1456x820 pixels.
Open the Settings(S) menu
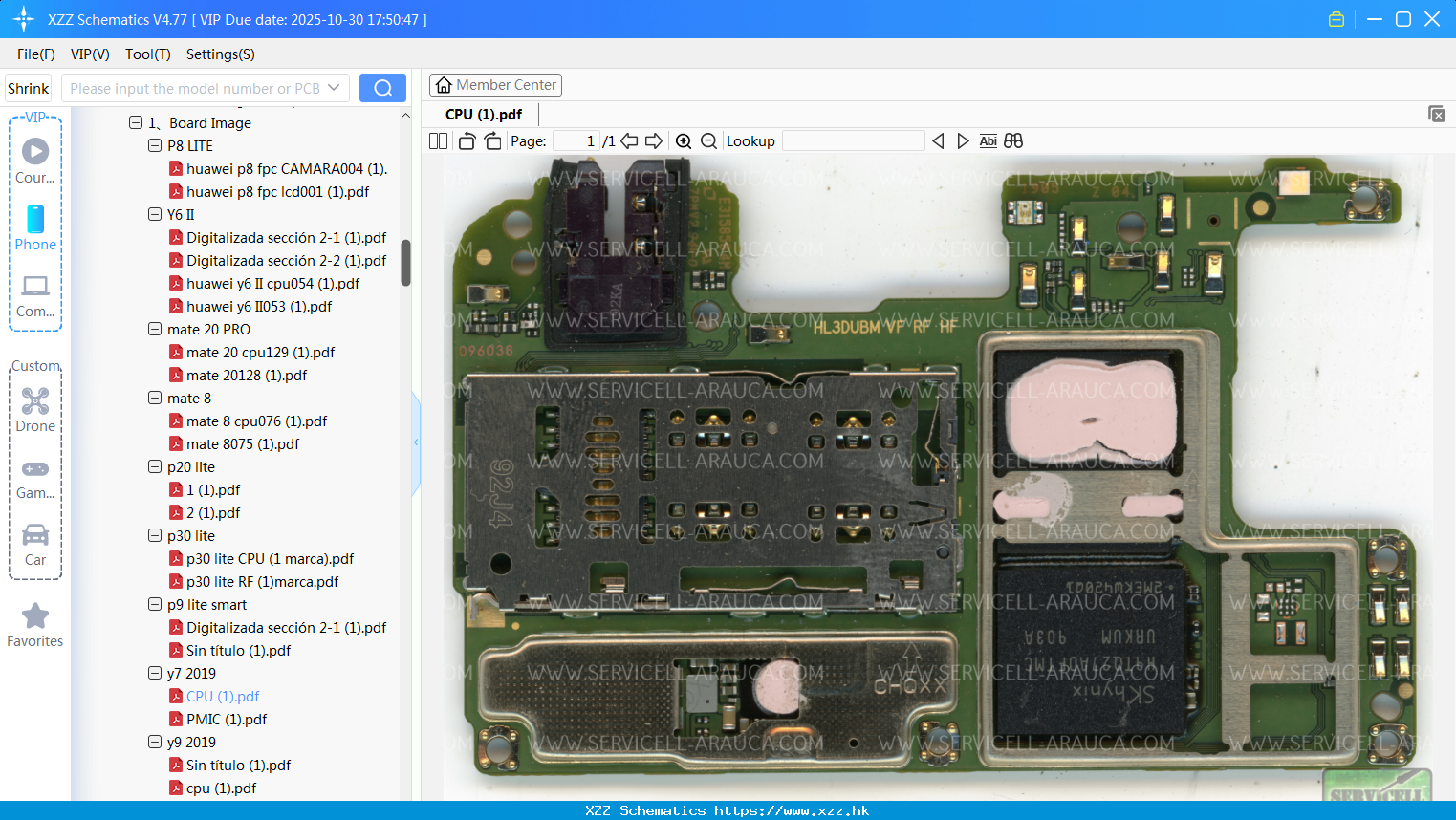coord(220,54)
